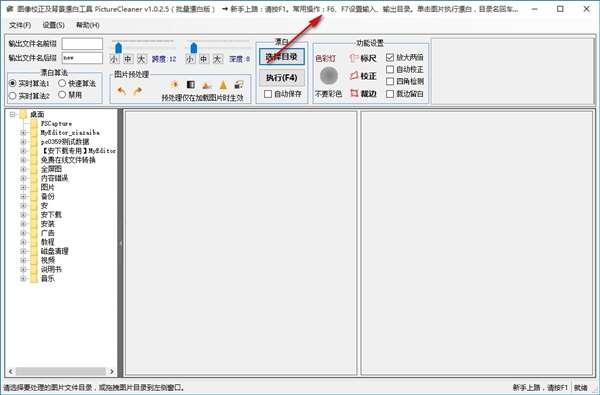The width and height of the screenshot is (600, 395).
Task: Click the 深度 slider handle
Action: click(194, 48)
